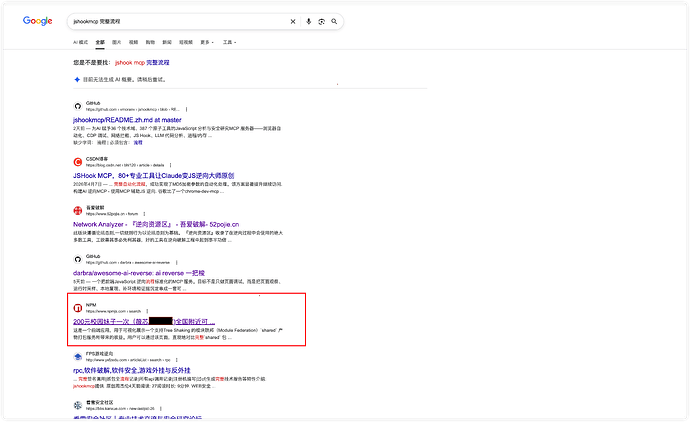The image size is (690, 422).
Task: Click the 52pojie forum result favicon
Action: click(78, 210)
